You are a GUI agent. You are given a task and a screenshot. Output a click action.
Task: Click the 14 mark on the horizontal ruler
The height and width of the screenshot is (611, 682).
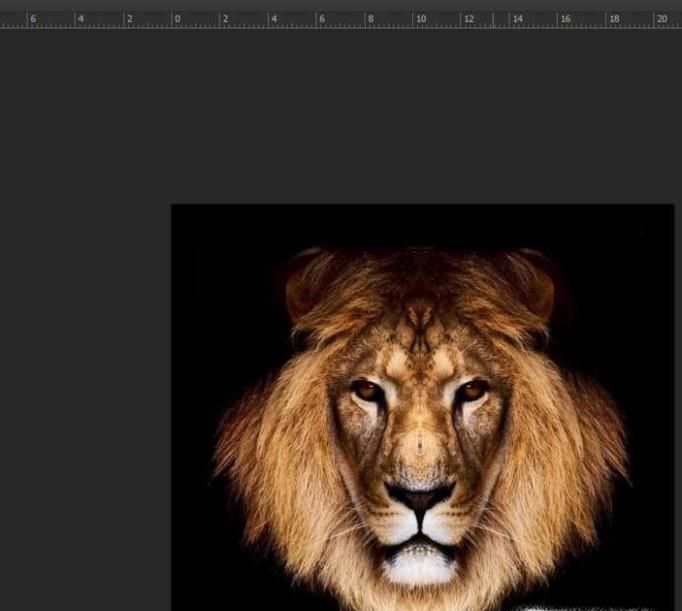516,19
